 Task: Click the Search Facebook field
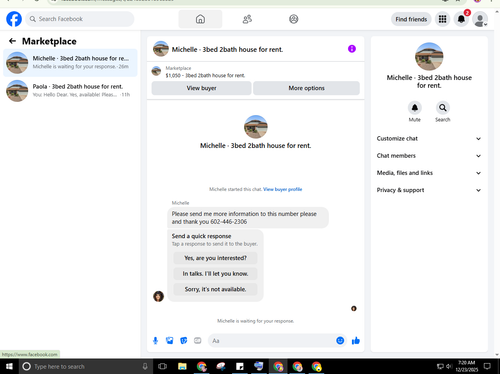[x=80, y=19]
